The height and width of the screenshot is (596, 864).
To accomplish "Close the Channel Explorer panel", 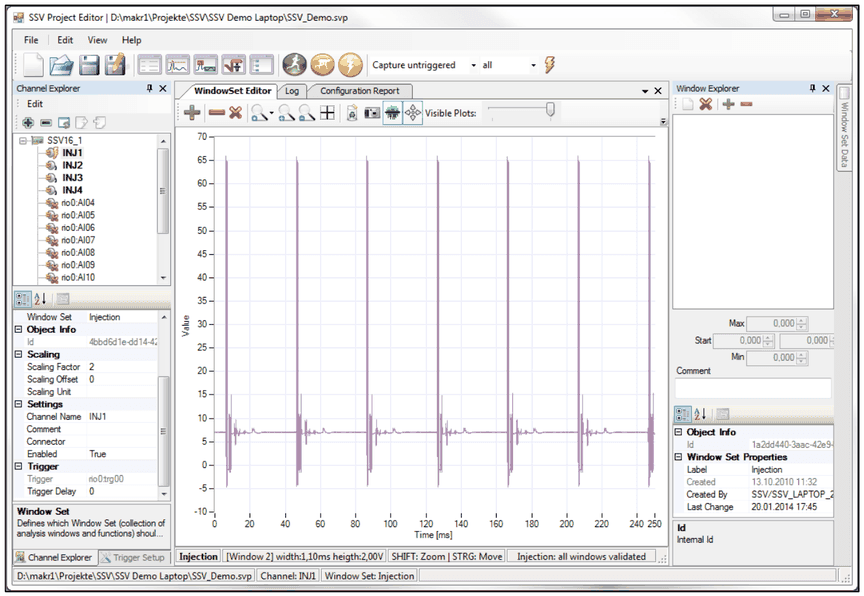I will pyautogui.click(x=163, y=88).
